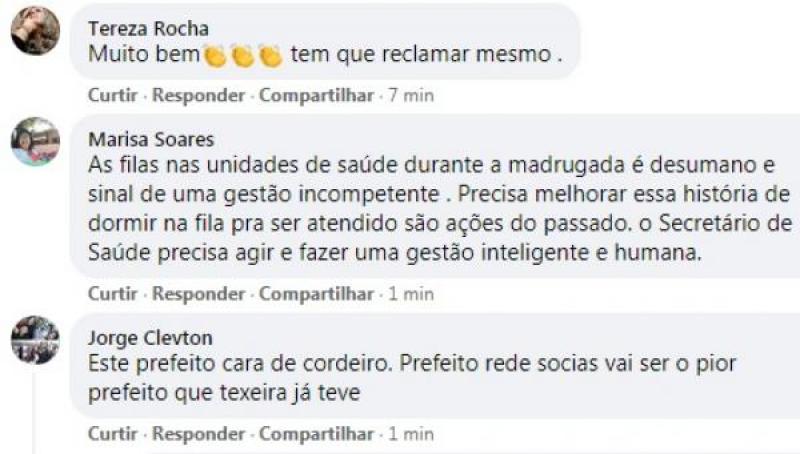
Task: Share Tereza Rocha's comment via Compartilhar
Action: 316,95
